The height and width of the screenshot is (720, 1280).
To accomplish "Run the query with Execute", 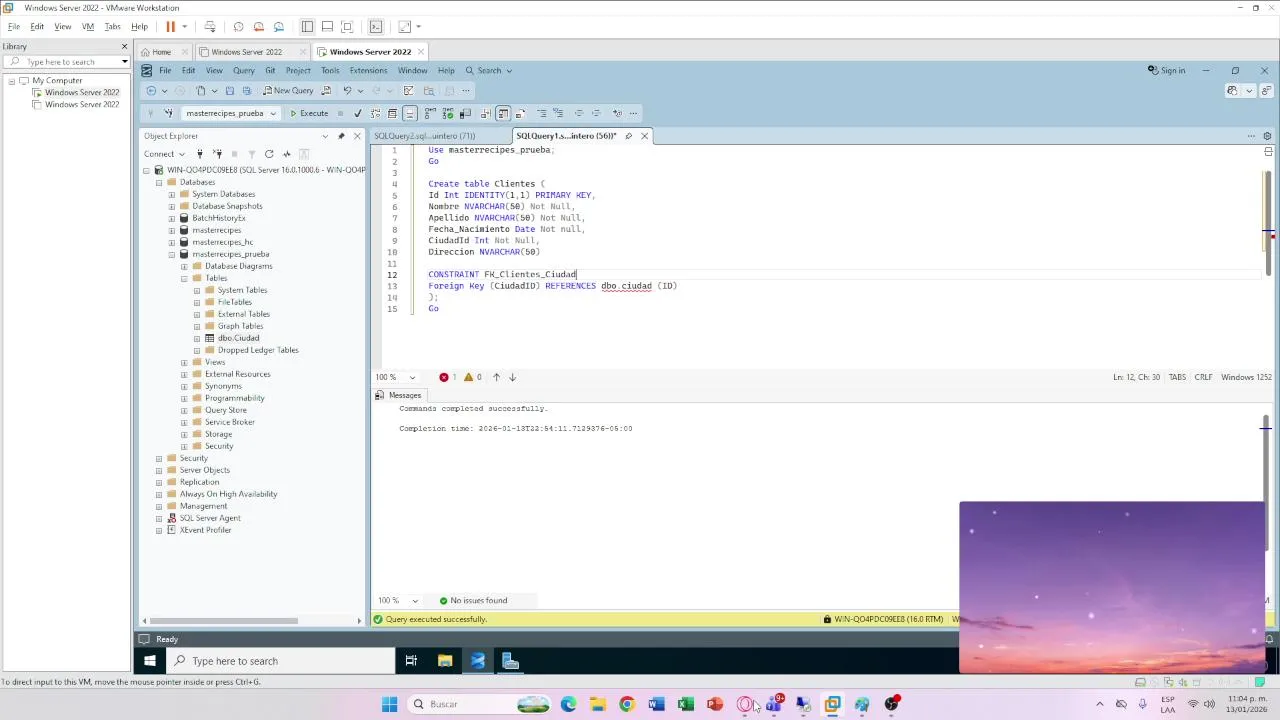I will coord(309,113).
